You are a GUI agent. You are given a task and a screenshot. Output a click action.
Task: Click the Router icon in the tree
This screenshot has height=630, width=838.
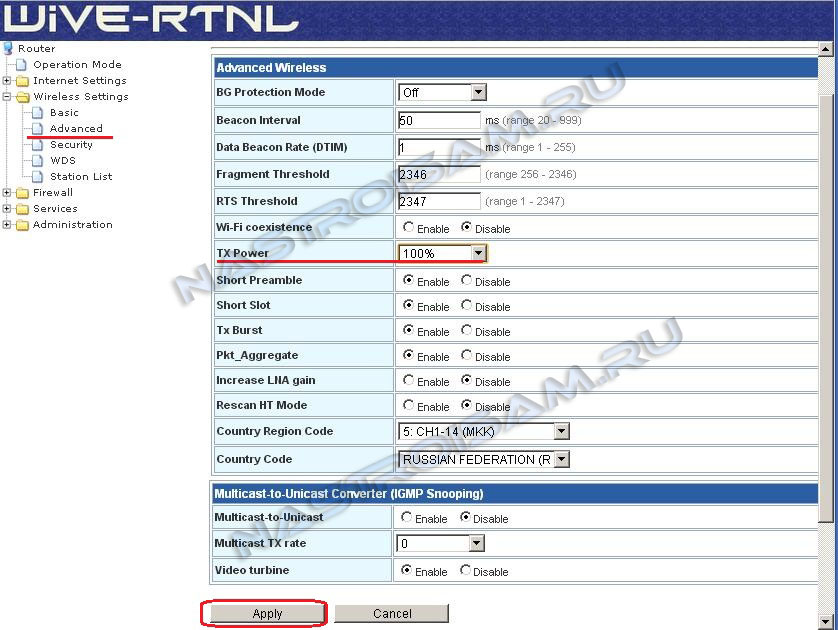(x=9, y=48)
